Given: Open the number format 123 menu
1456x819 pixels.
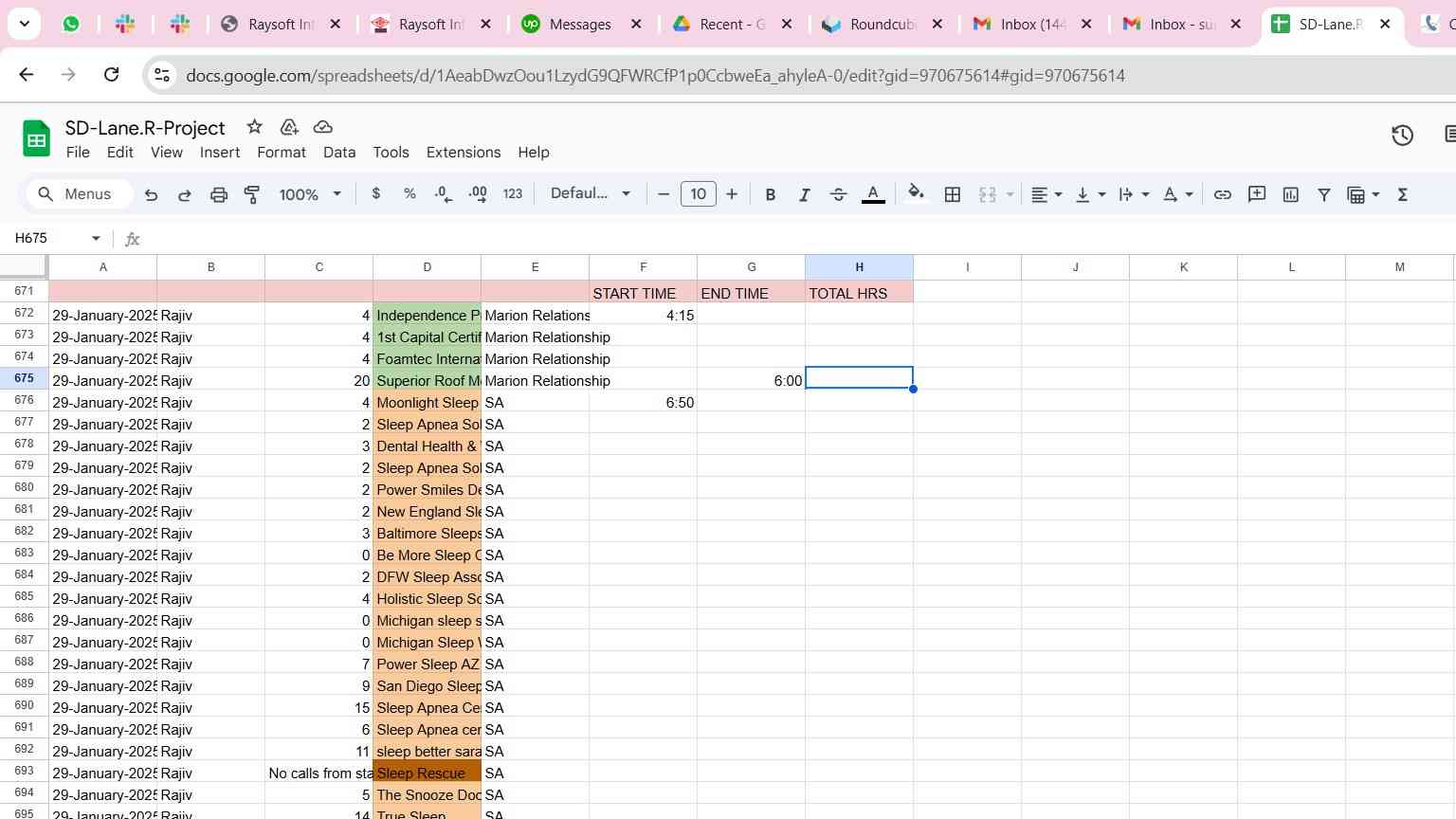Looking at the screenshot, I should point(513,193).
